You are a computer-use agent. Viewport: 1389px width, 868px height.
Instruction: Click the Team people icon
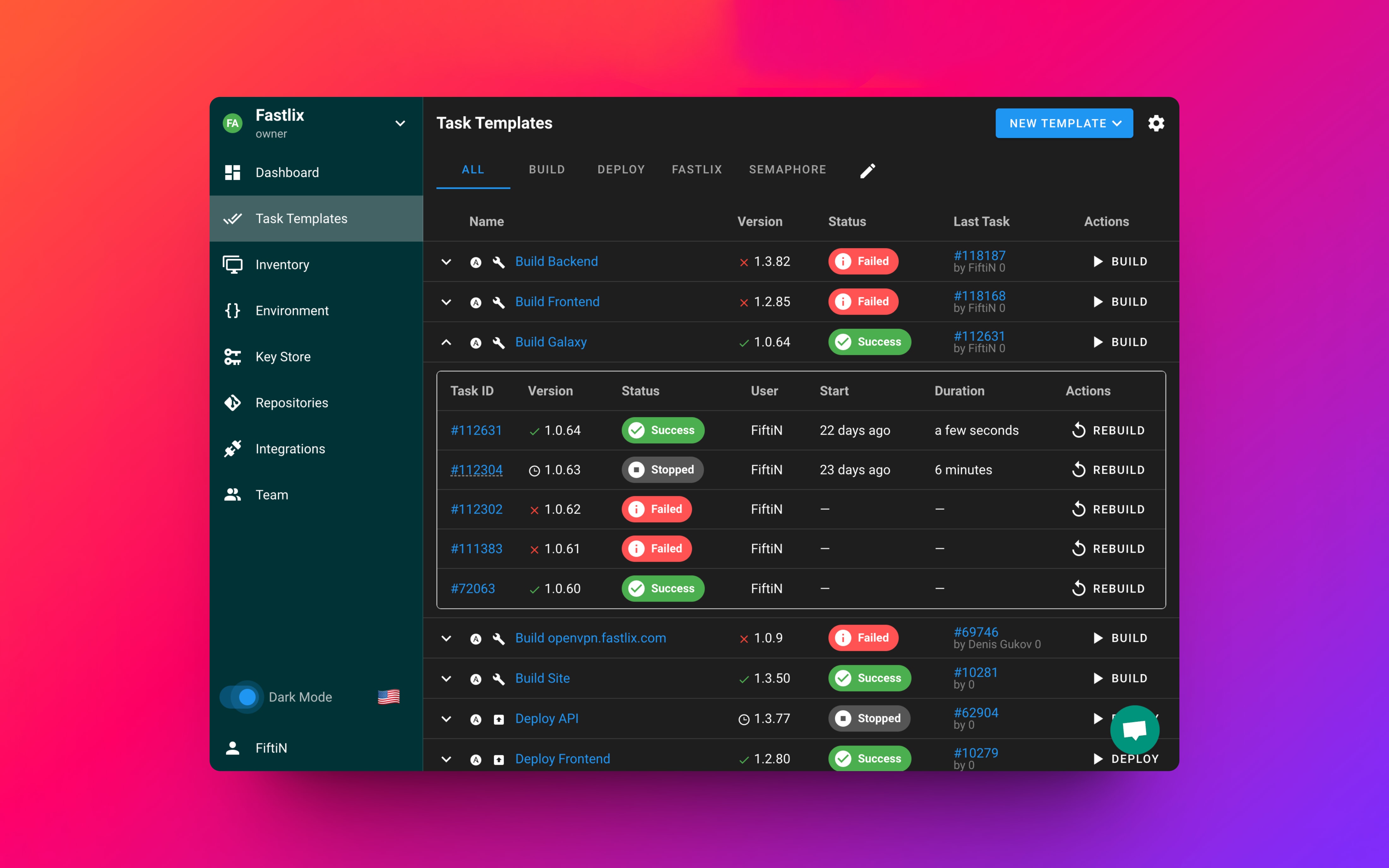pos(232,495)
